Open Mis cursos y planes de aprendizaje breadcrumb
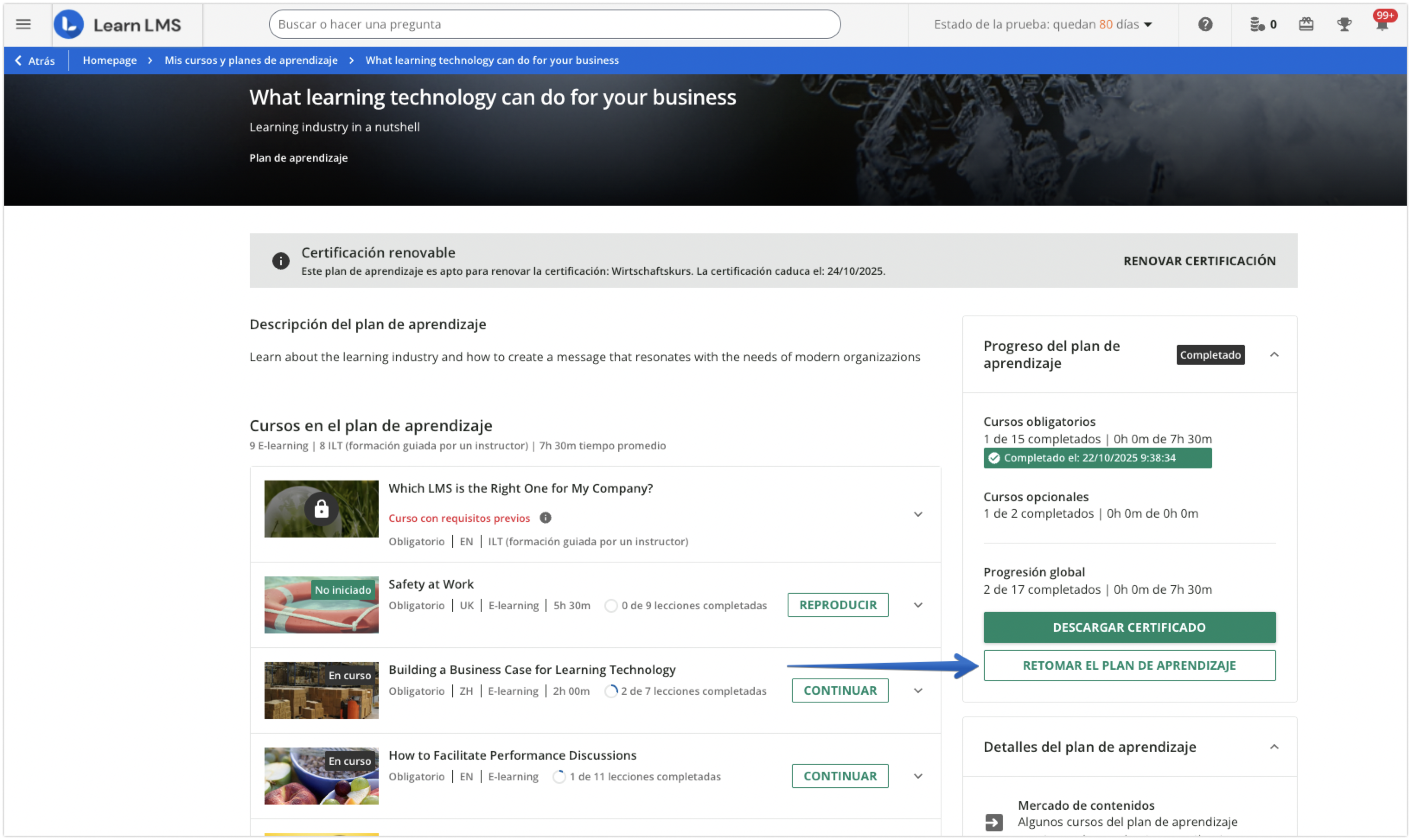This screenshot has width=1411, height=840. [x=251, y=60]
